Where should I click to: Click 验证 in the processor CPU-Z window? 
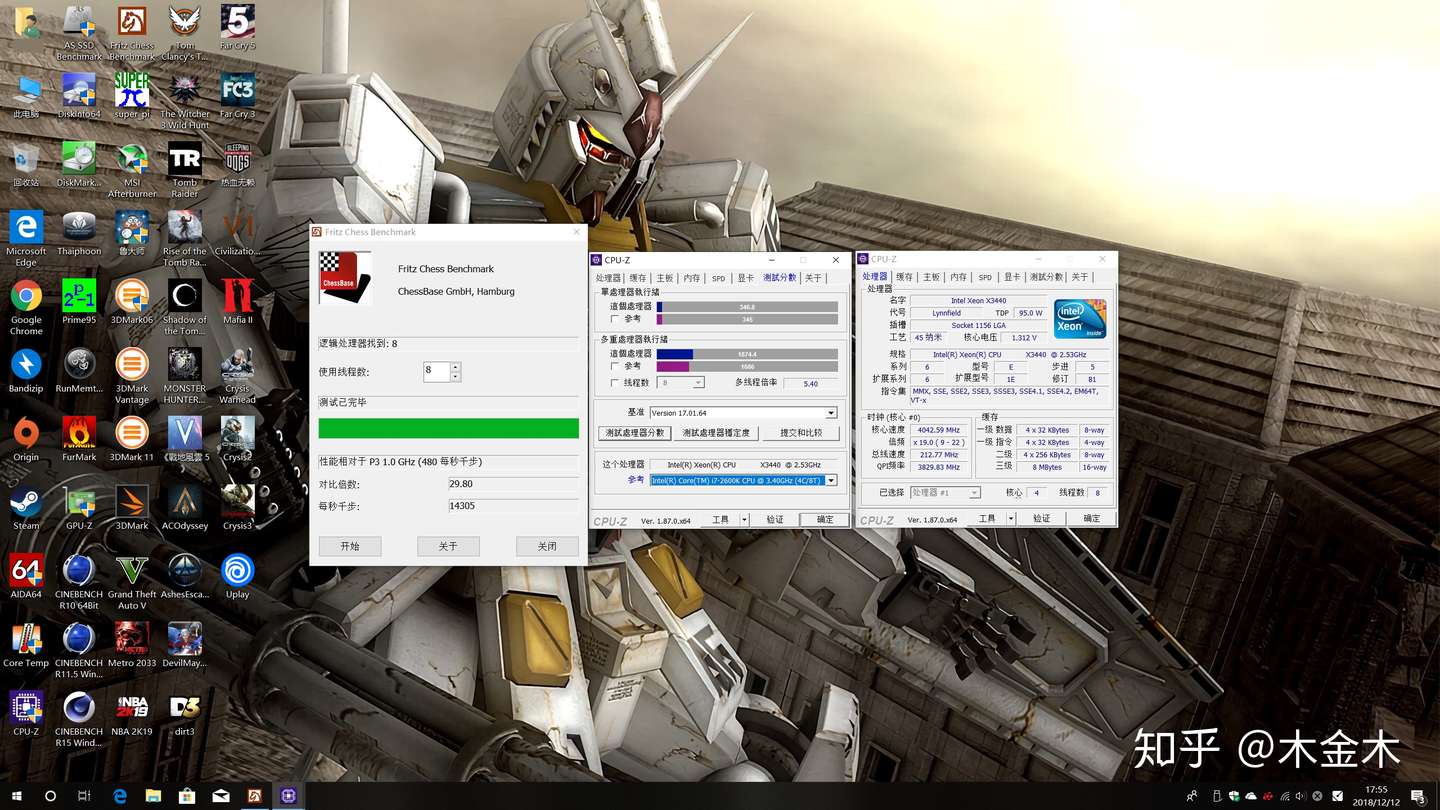pos(1041,519)
